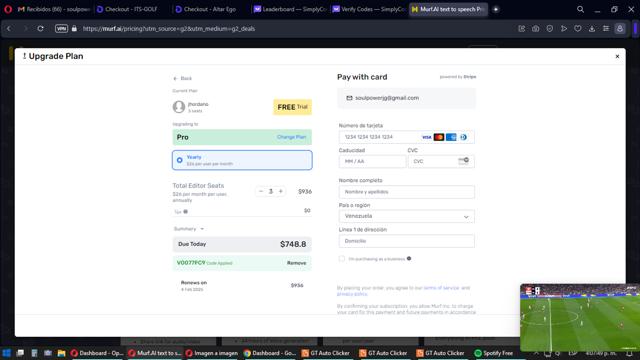
Task: Click the Caducidad MM / AA field
Action: coord(372,161)
